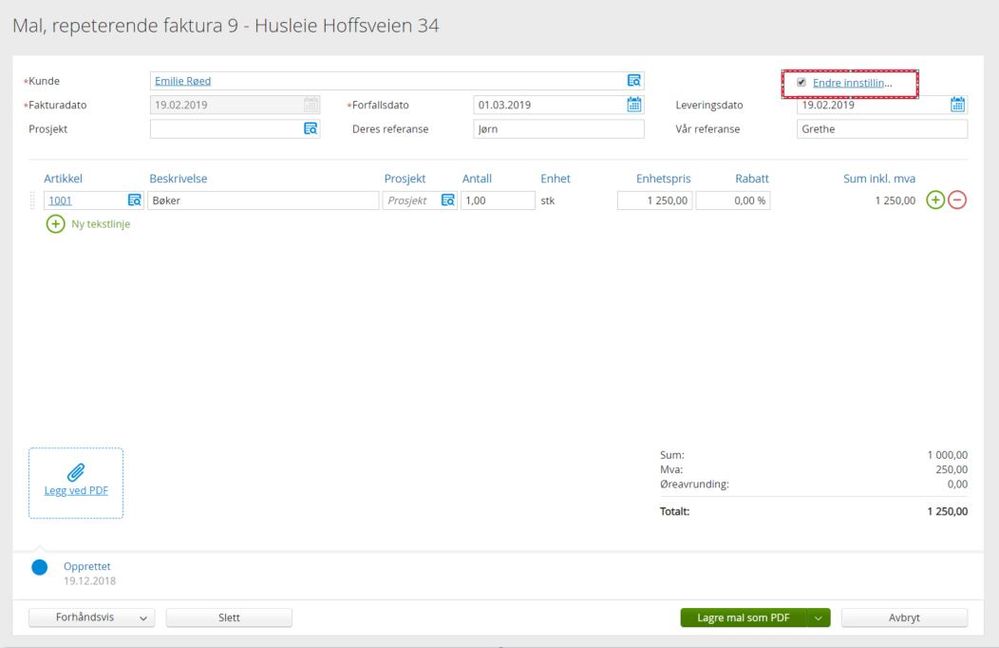Open customer link Emilie Røed
999x648 pixels.
click(x=183, y=81)
